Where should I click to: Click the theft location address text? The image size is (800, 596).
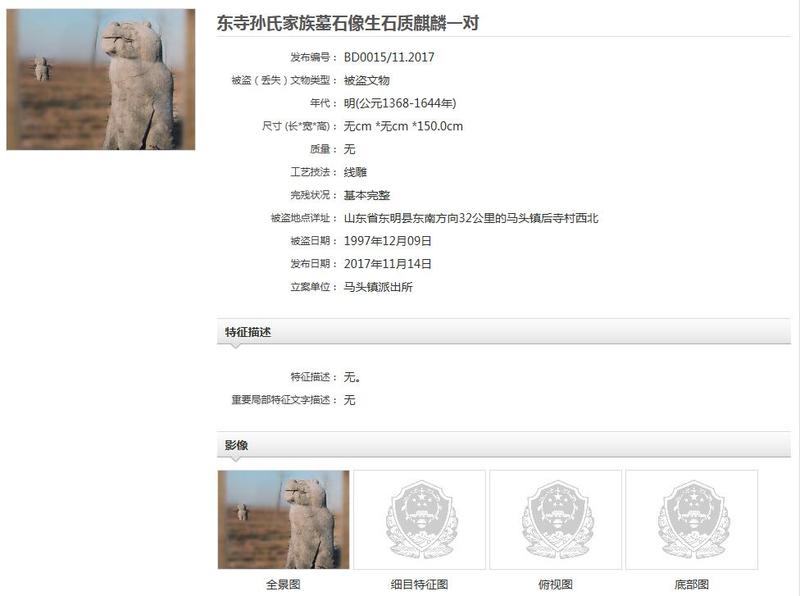click(471, 218)
